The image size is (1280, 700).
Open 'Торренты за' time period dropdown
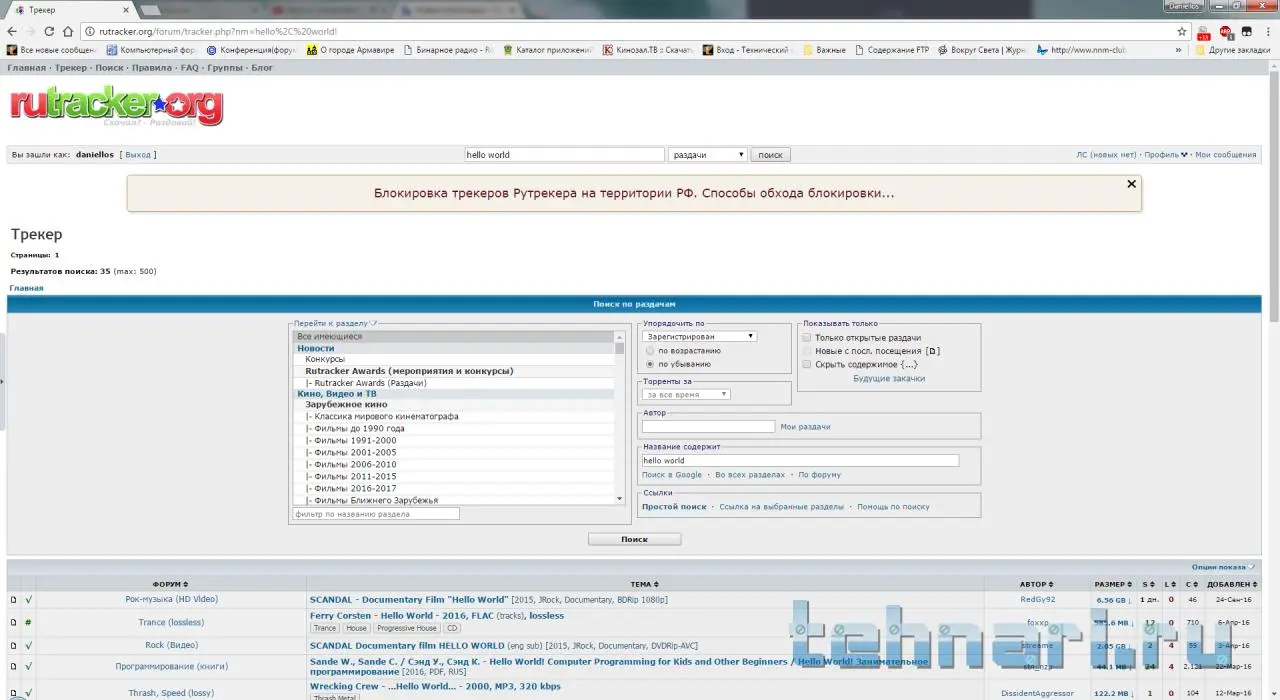686,395
